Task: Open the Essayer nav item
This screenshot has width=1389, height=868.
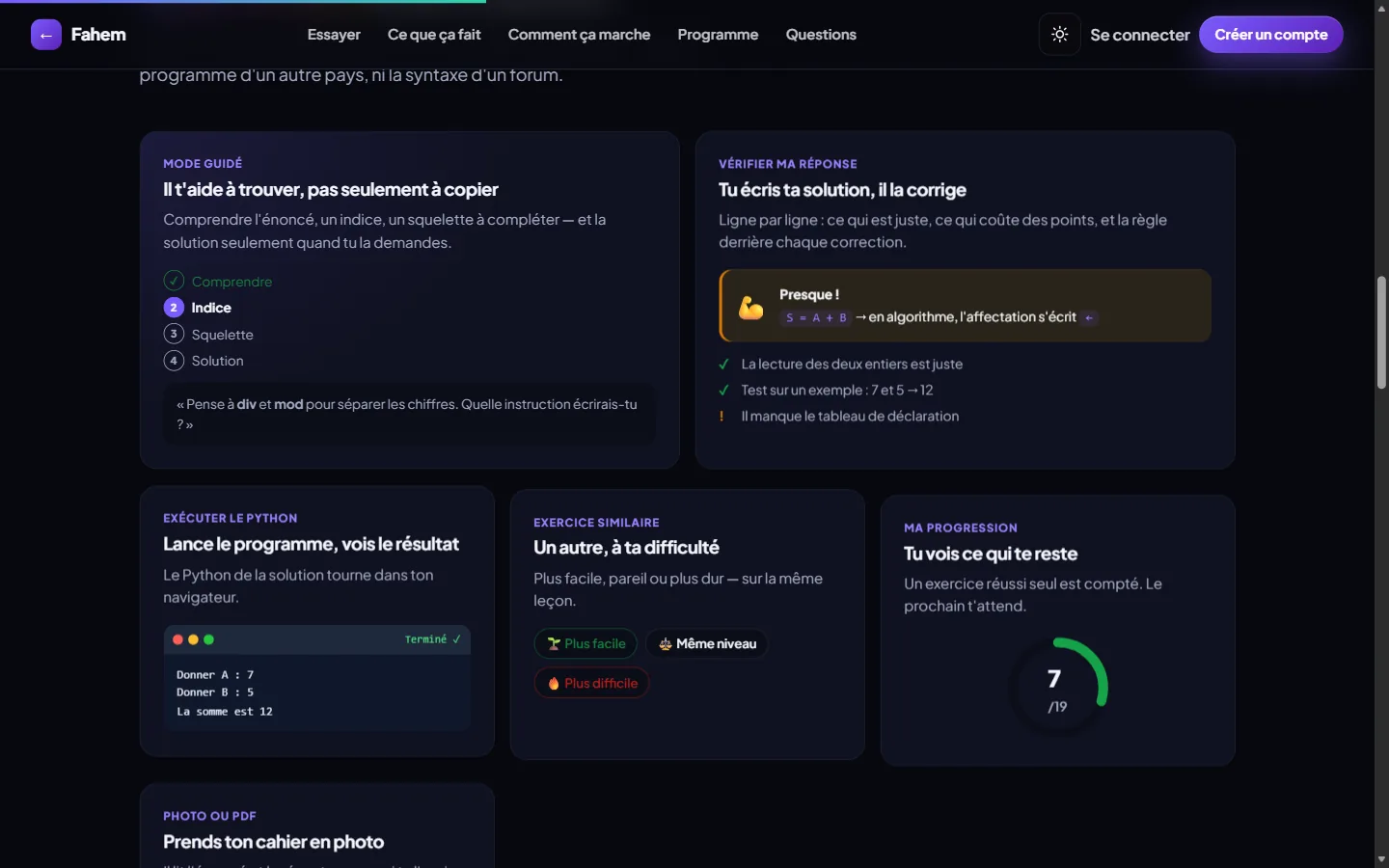Action: point(334,35)
